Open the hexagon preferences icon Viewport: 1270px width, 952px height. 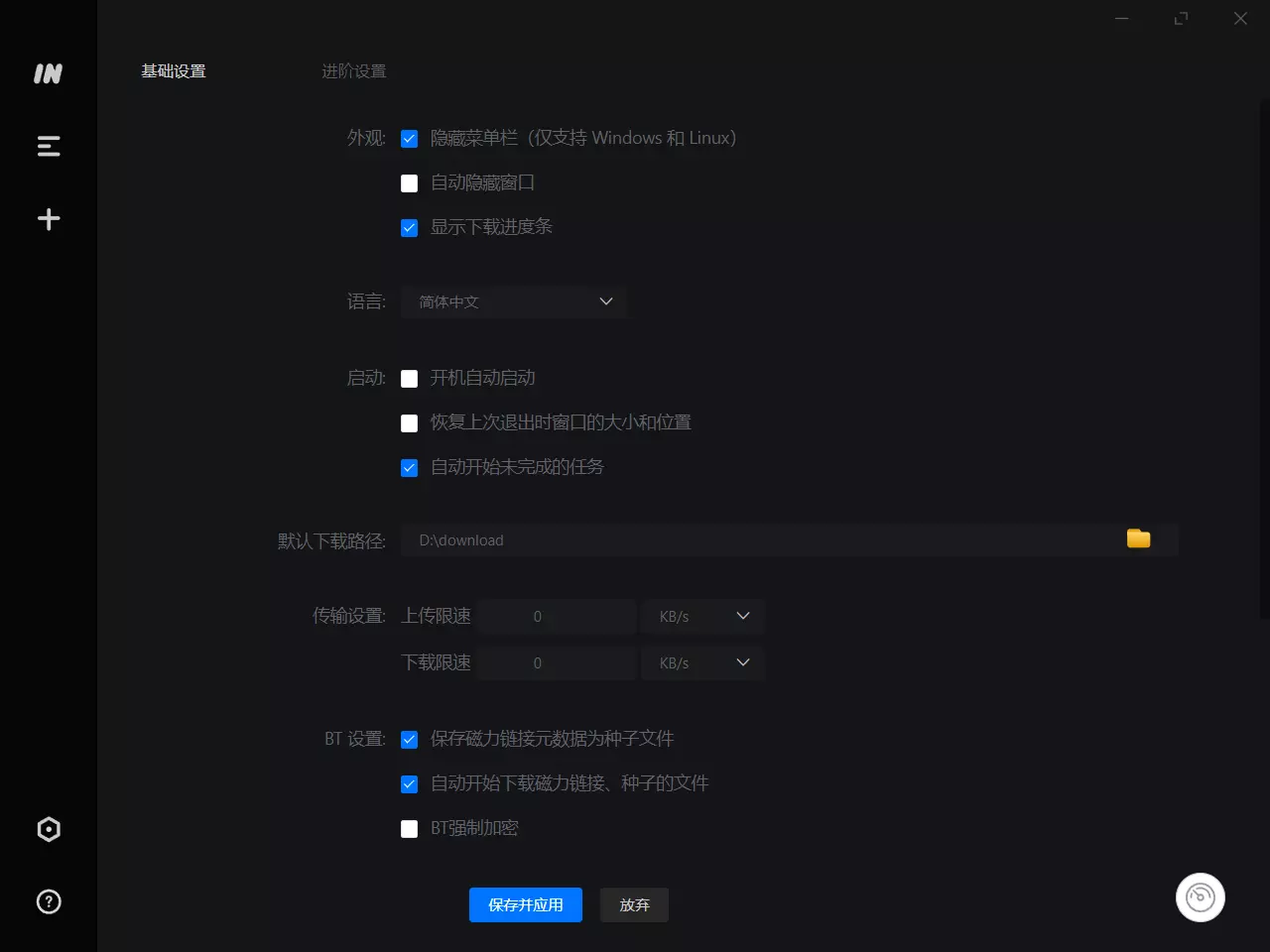click(x=49, y=829)
